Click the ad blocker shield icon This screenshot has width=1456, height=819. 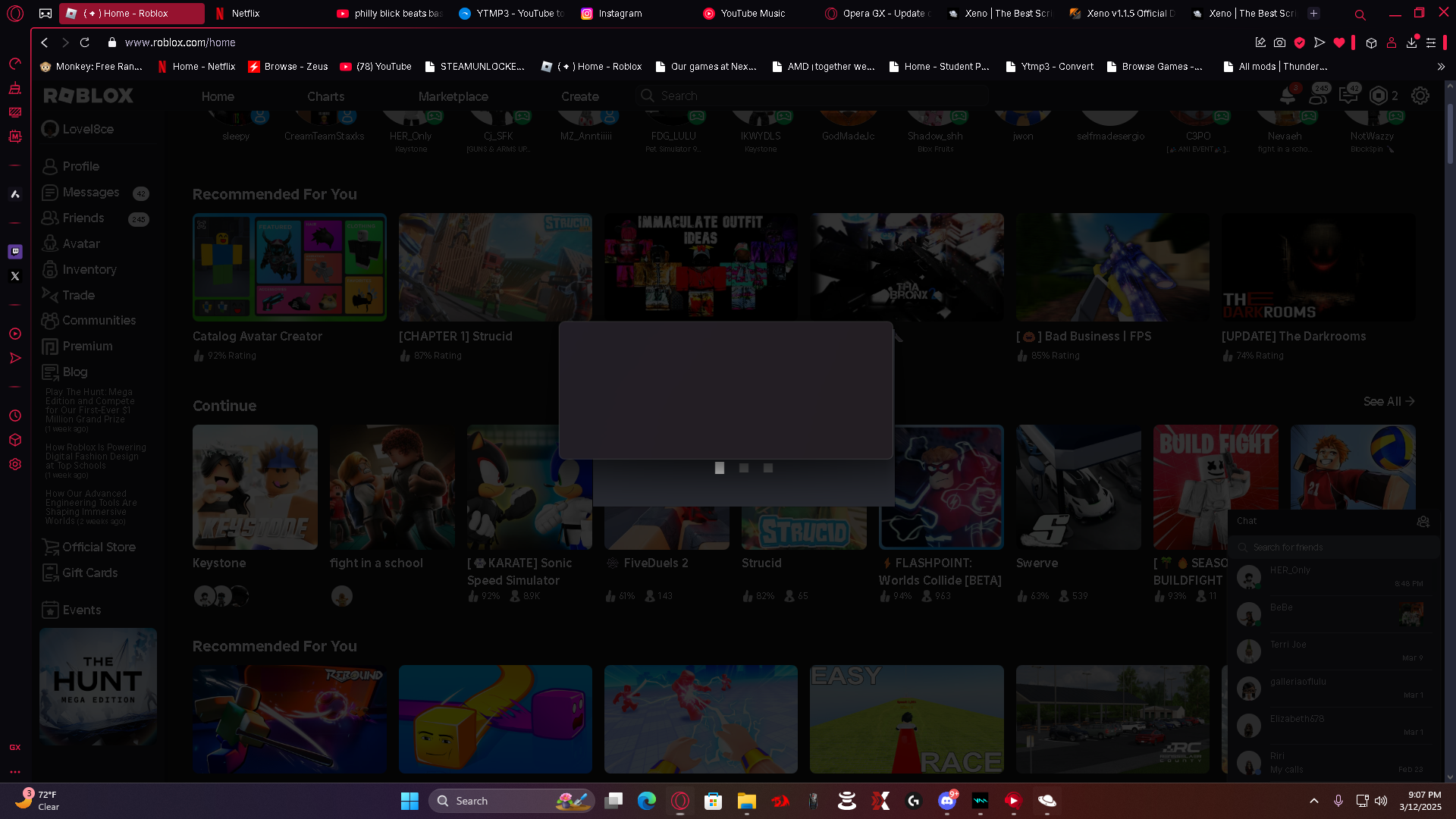[x=1300, y=42]
